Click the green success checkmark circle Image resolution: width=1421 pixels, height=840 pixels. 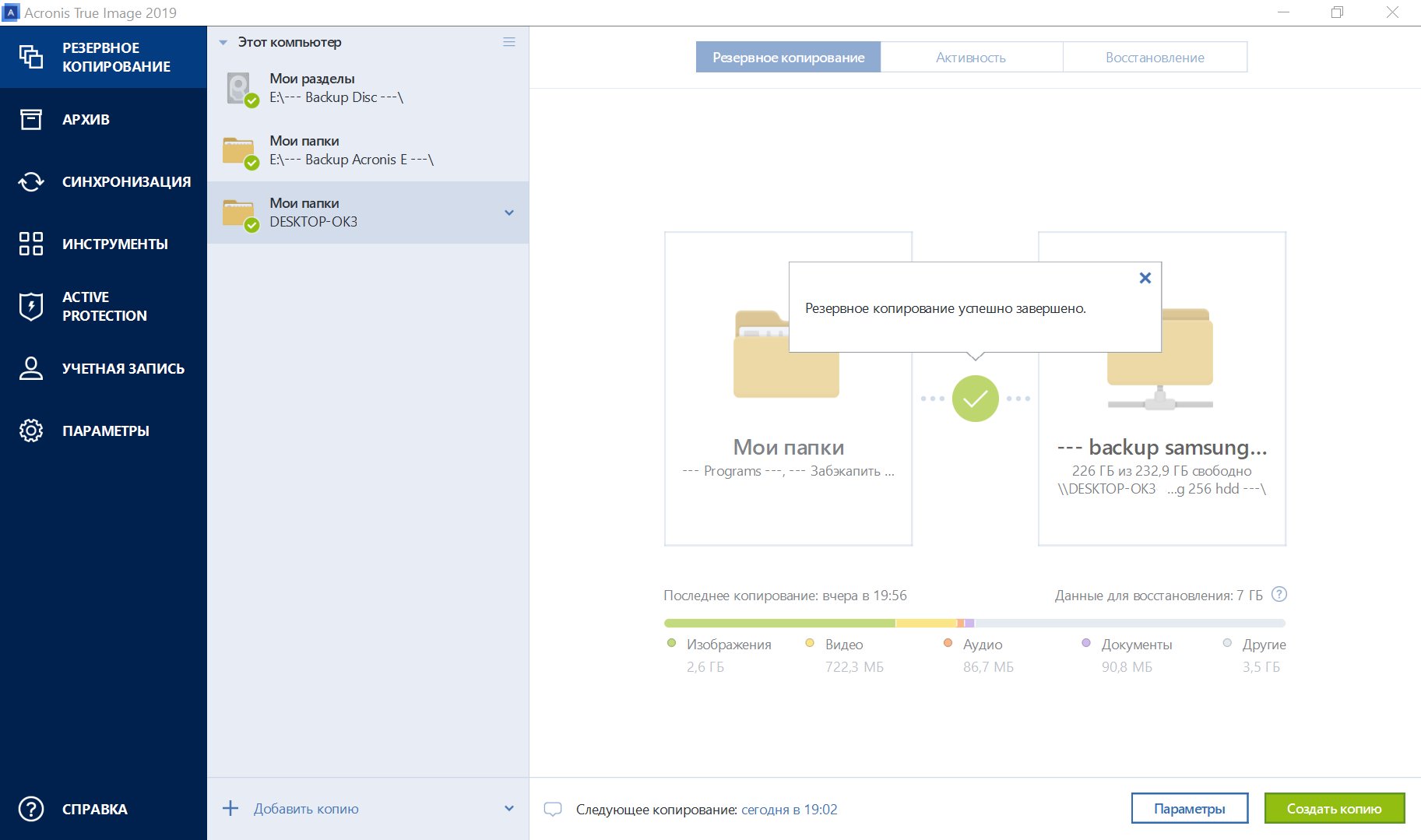click(x=976, y=399)
